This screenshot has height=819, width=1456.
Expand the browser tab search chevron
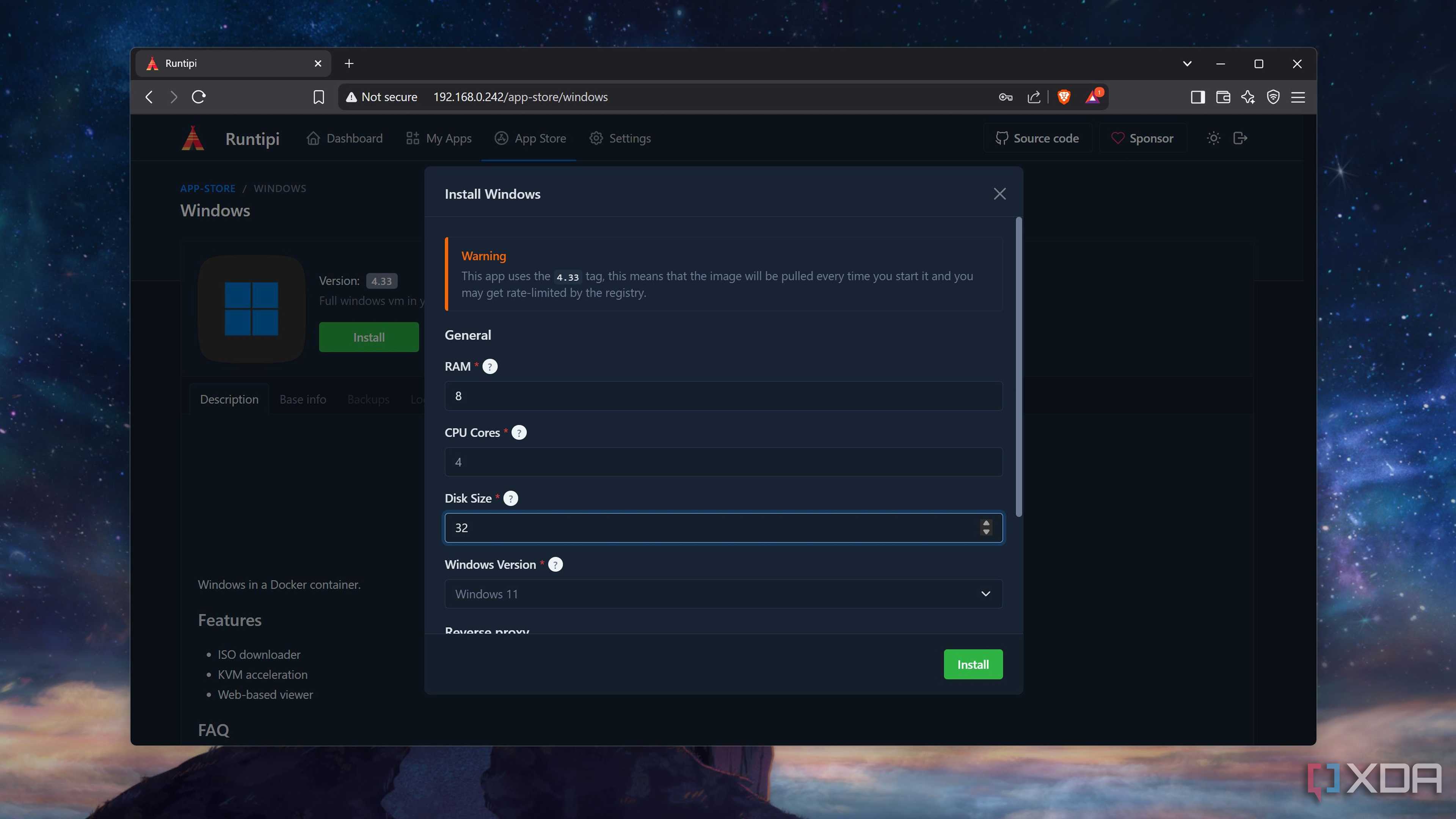pyautogui.click(x=1187, y=63)
